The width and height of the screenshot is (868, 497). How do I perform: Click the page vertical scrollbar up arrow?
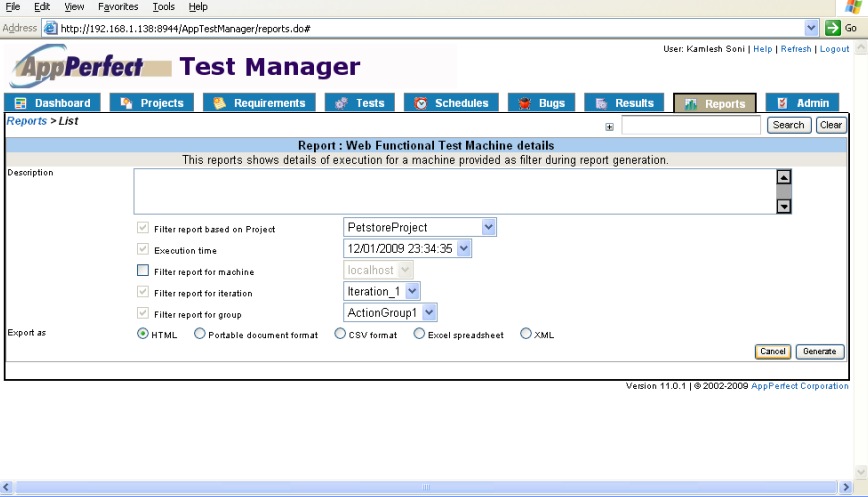pos(861,48)
